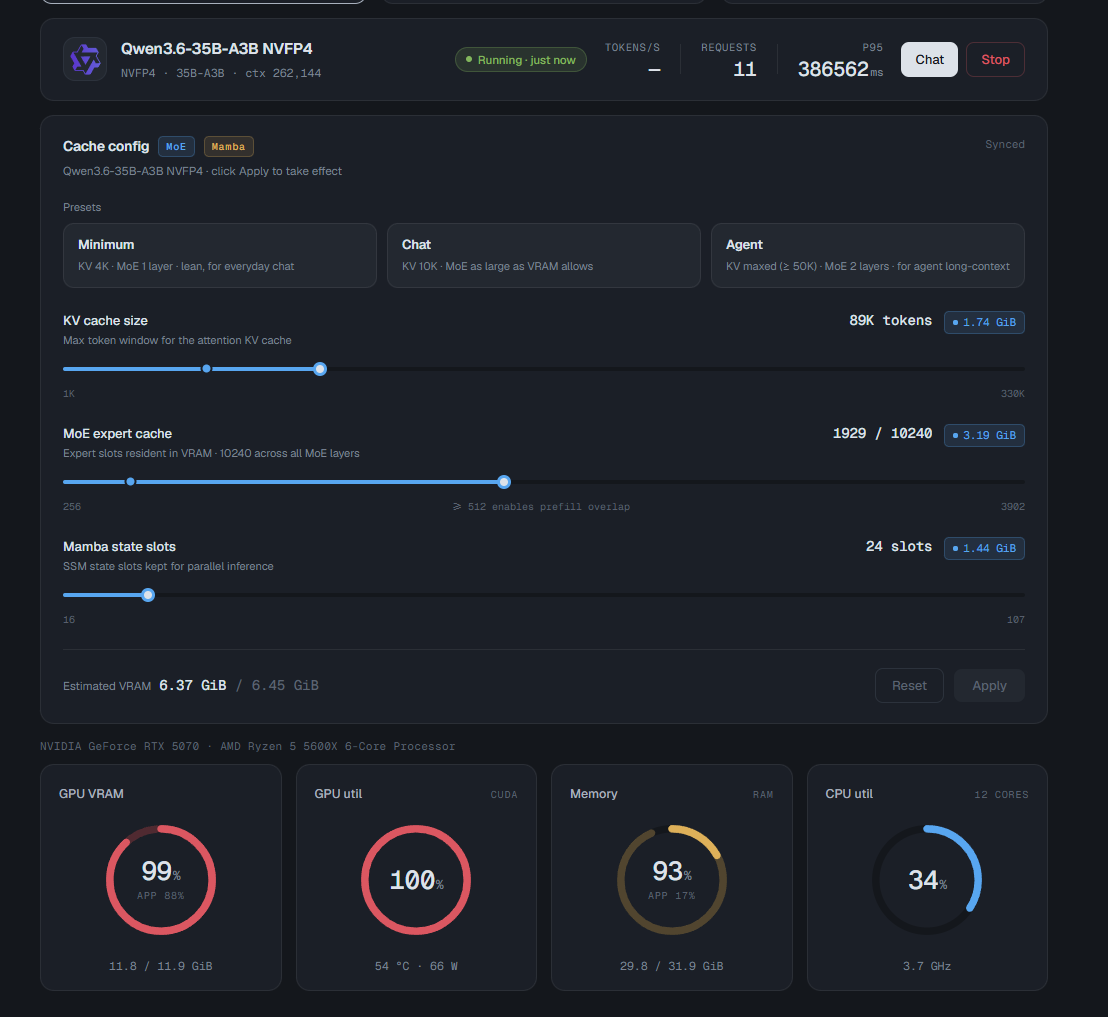Stop the running Qwen3.6 model

pos(995,59)
